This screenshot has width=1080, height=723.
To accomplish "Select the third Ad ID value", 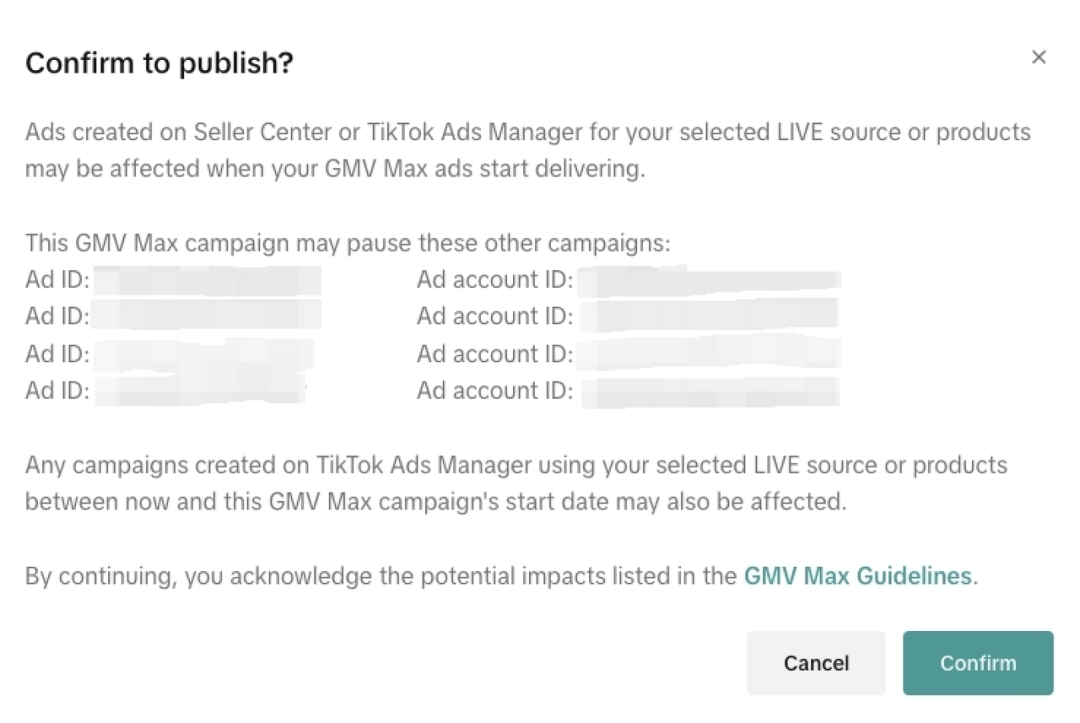I will (205, 354).
